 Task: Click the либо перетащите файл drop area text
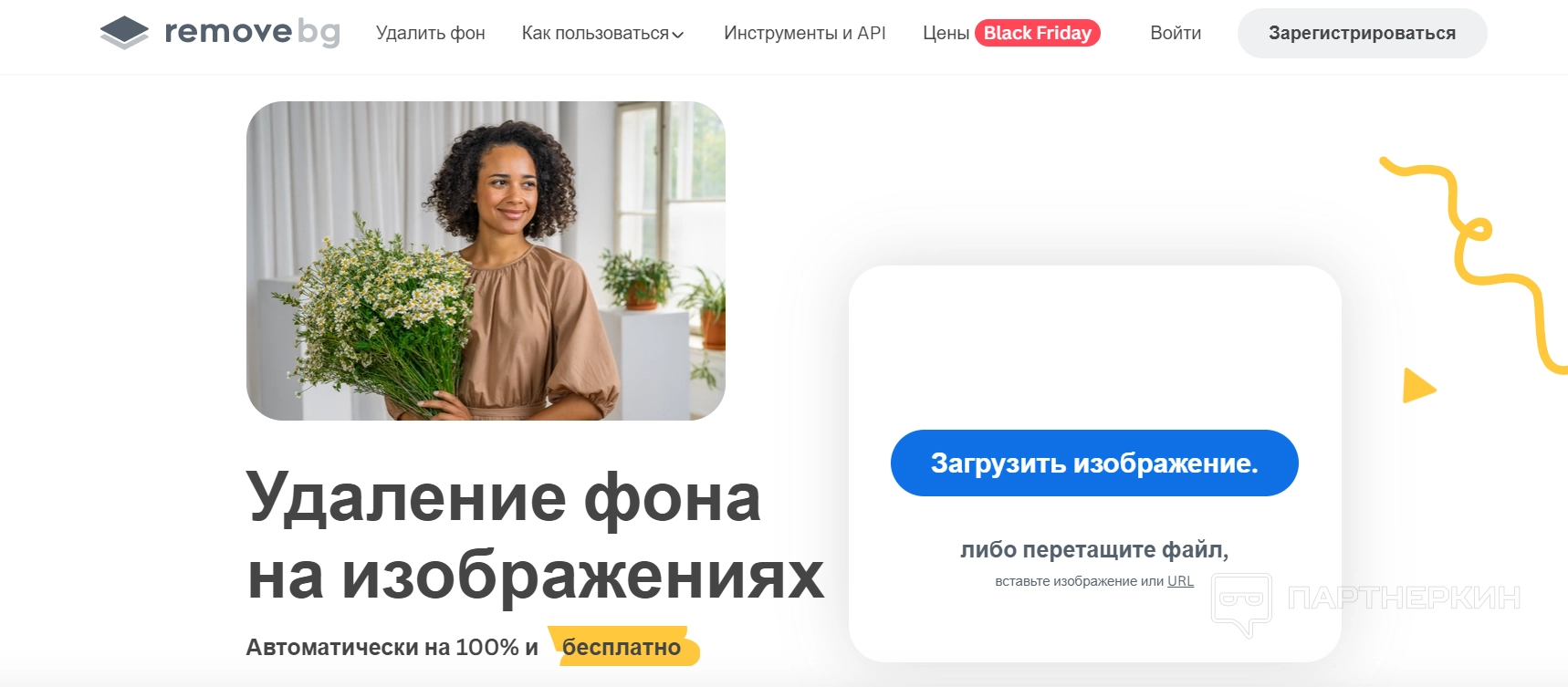(x=1094, y=549)
